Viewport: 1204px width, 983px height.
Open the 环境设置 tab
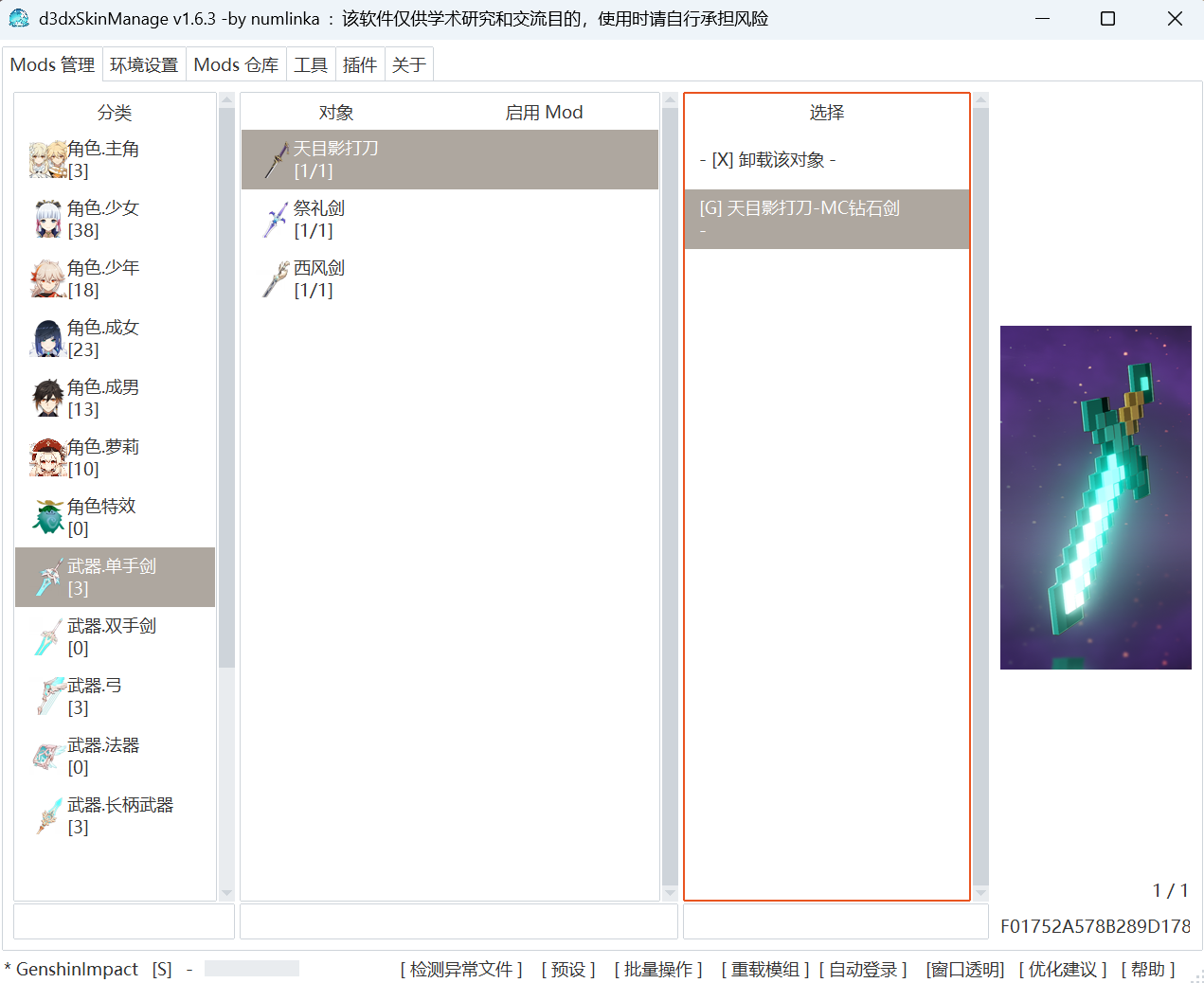(x=144, y=64)
